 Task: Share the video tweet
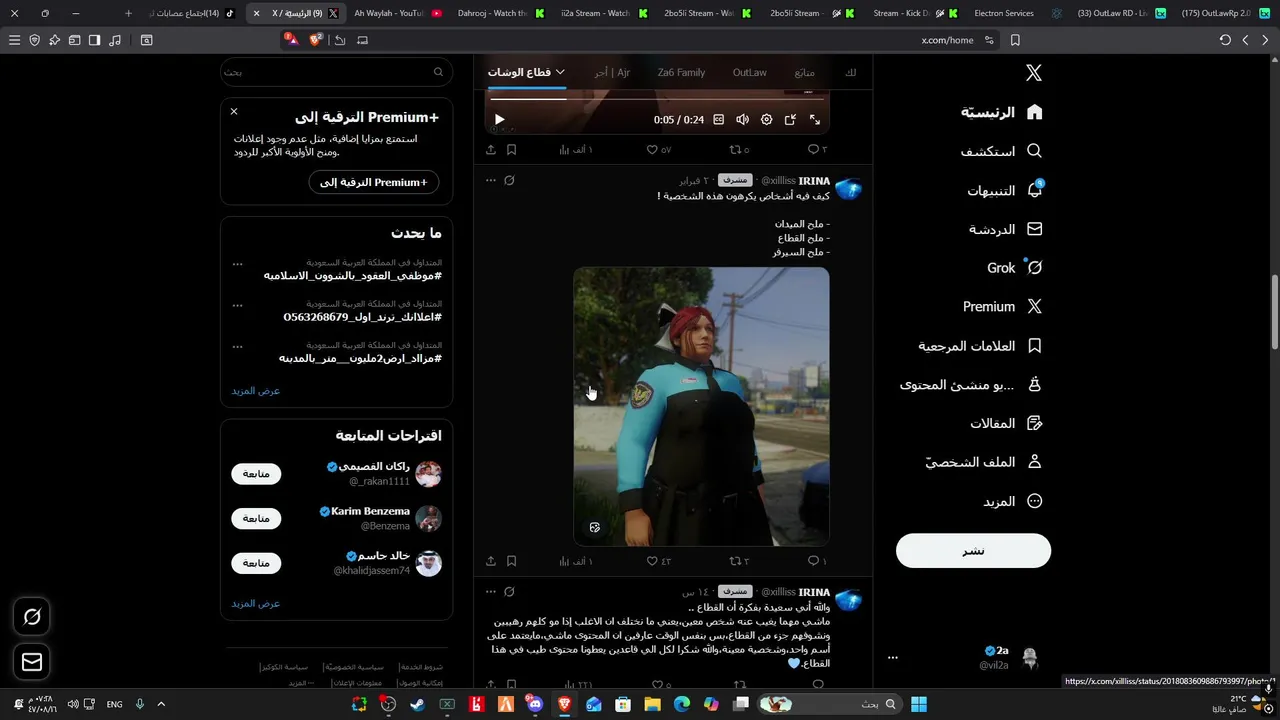tap(491, 149)
